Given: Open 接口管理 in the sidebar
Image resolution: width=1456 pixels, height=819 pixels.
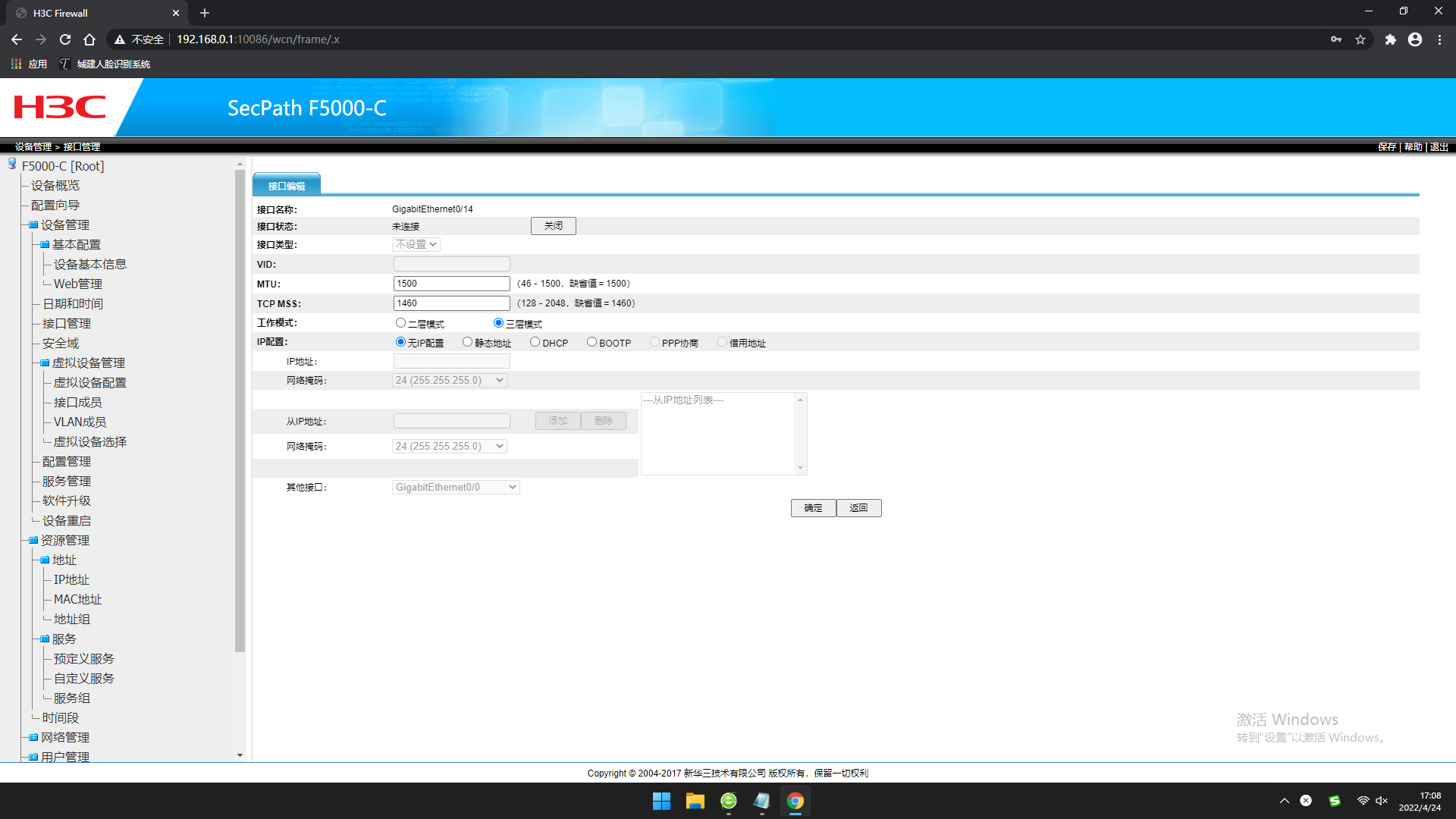Looking at the screenshot, I should pos(67,323).
